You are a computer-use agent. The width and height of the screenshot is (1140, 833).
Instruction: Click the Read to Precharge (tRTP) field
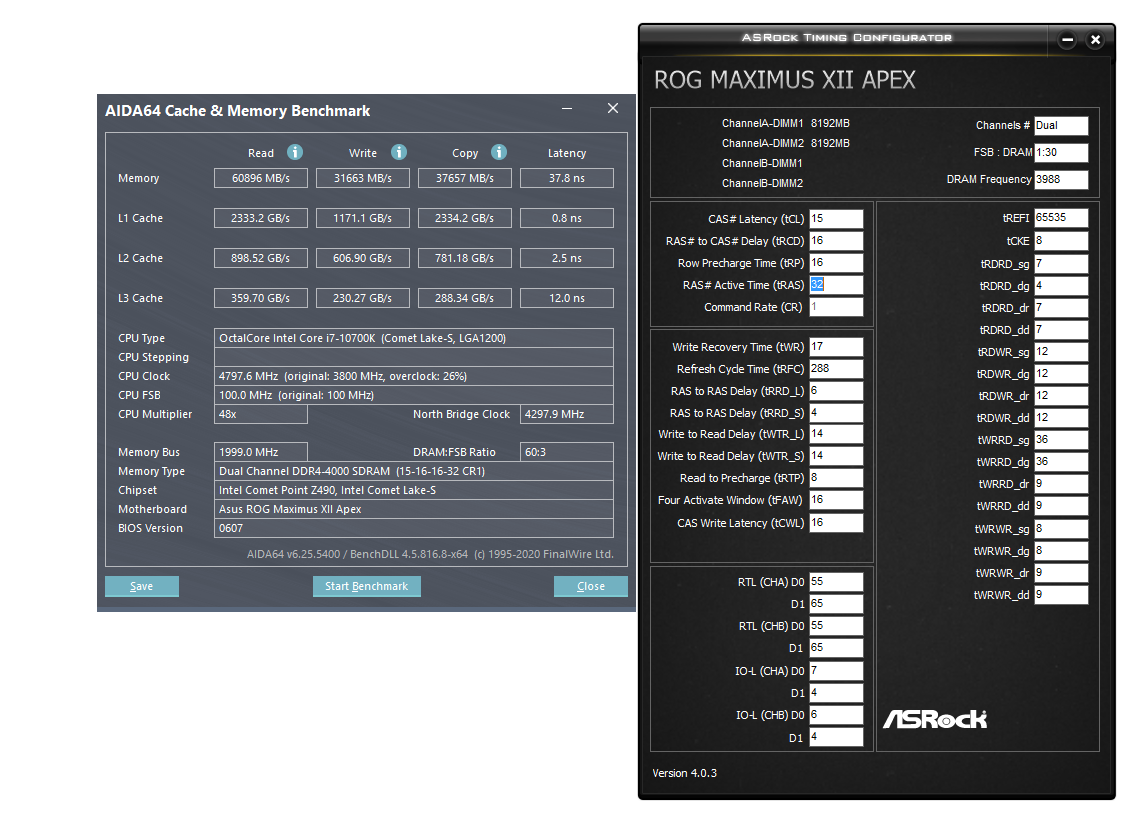click(x=836, y=478)
